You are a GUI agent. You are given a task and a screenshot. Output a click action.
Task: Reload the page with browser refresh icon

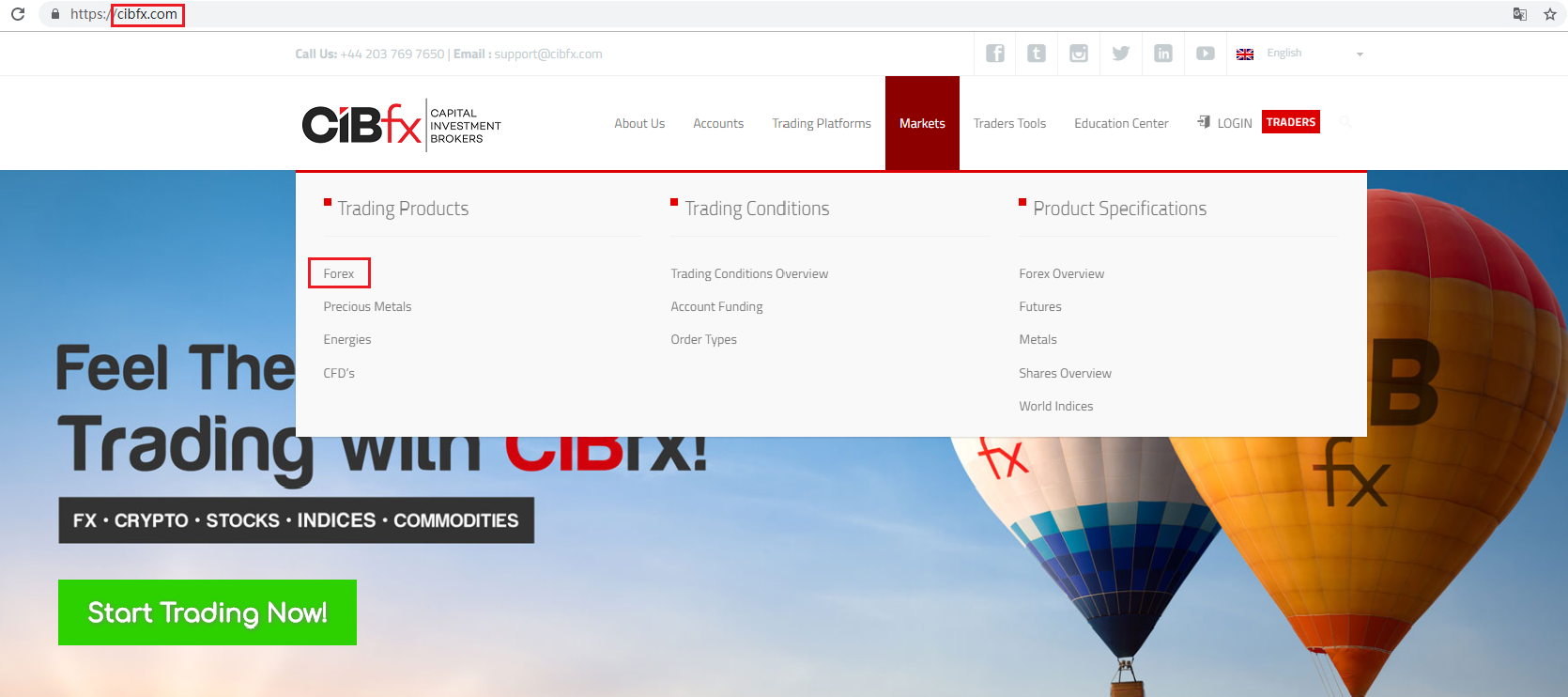[x=18, y=14]
